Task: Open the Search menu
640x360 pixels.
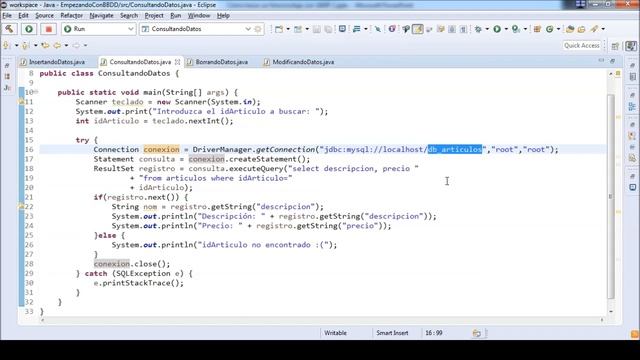Action: point(129,16)
